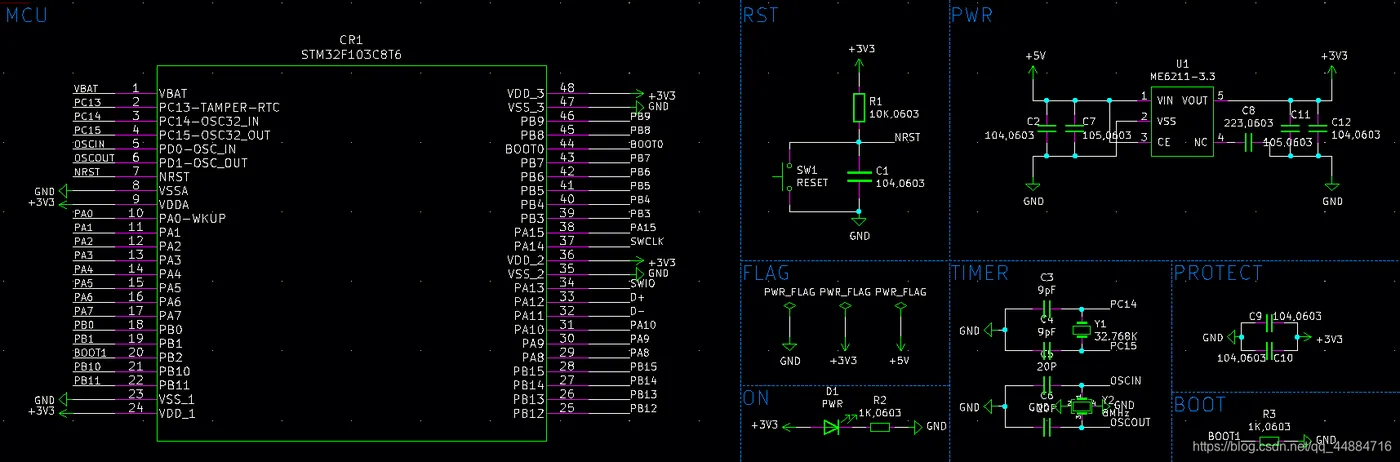The height and width of the screenshot is (462, 1400).
Task: Click the CR1 reference designator
Action: coord(352,39)
